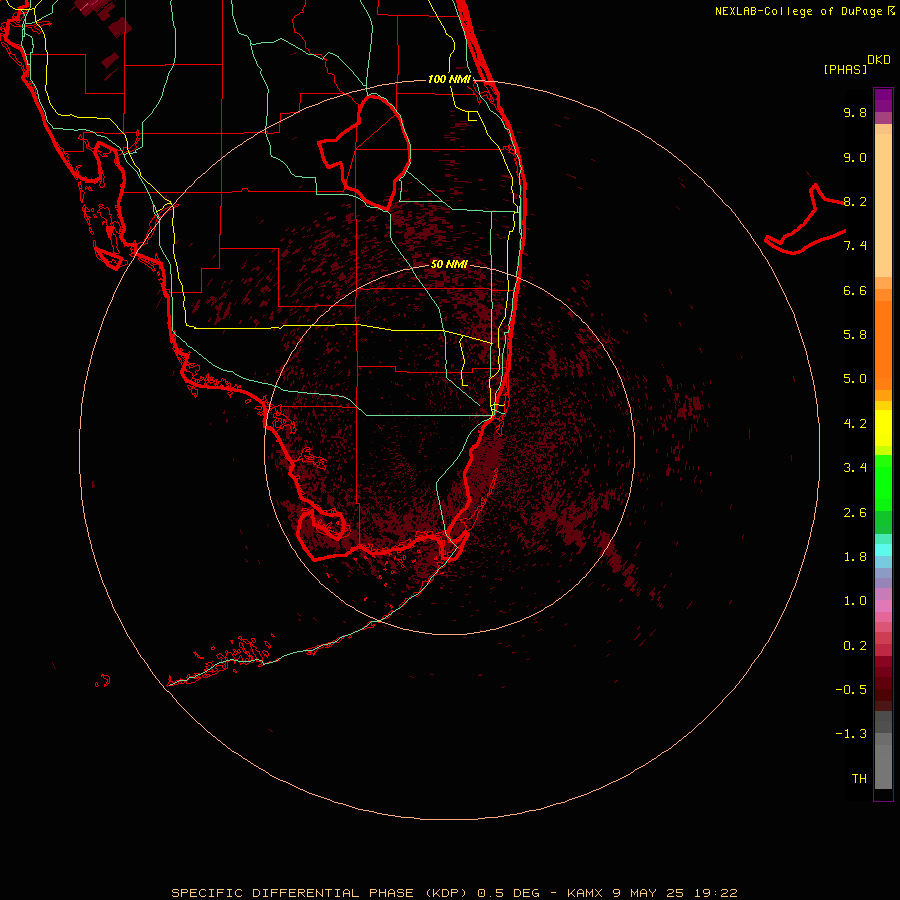Click the 4.2 scale value

[x=855, y=424]
